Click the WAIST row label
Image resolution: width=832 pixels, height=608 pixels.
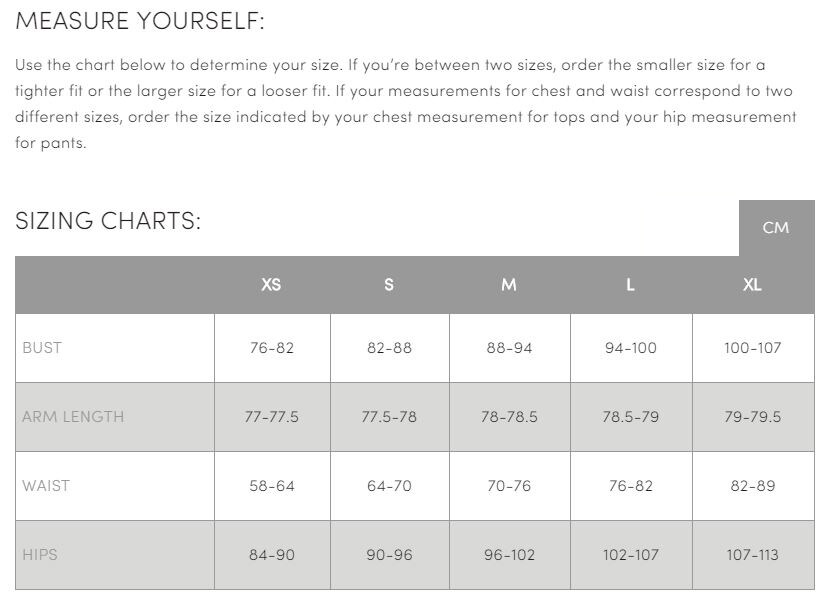46,486
